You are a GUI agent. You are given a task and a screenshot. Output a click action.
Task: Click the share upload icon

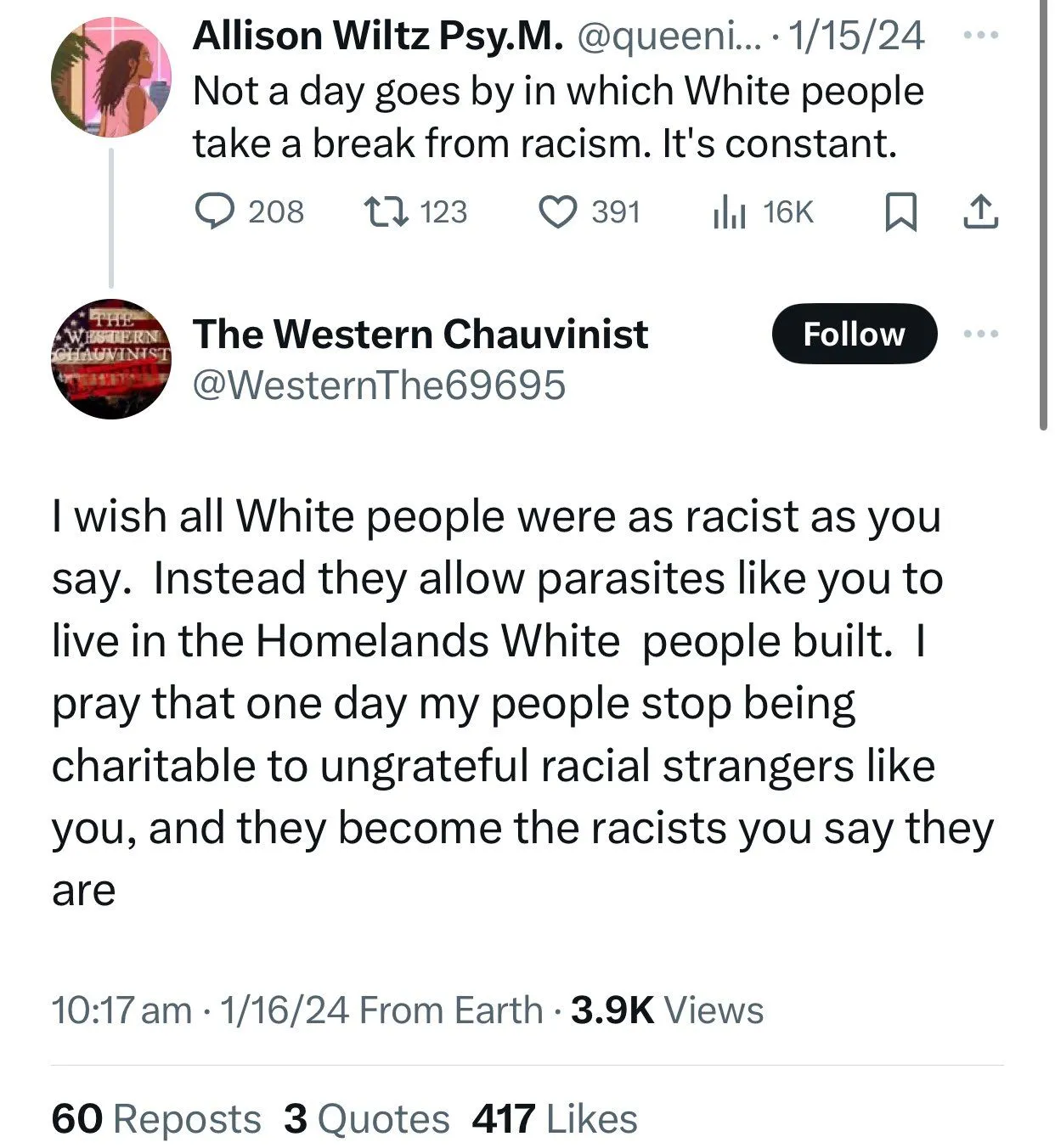[x=980, y=211]
